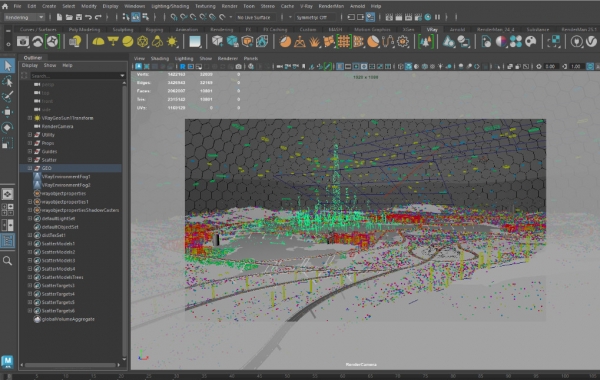Open the Symmetry Off dropdown
Image resolution: width=600 pixels, height=380 pixels.
316,17
